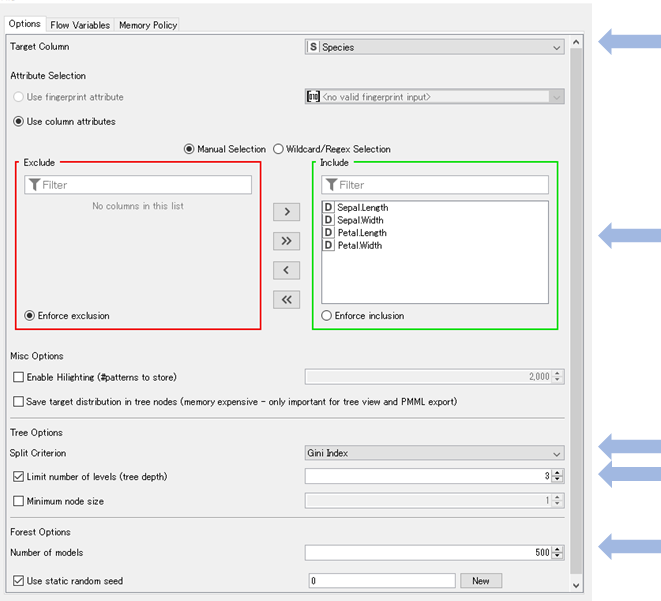The width and height of the screenshot is (661, 601).
Task: Enable Minimum node size checkbox
Action: point(18,501)
